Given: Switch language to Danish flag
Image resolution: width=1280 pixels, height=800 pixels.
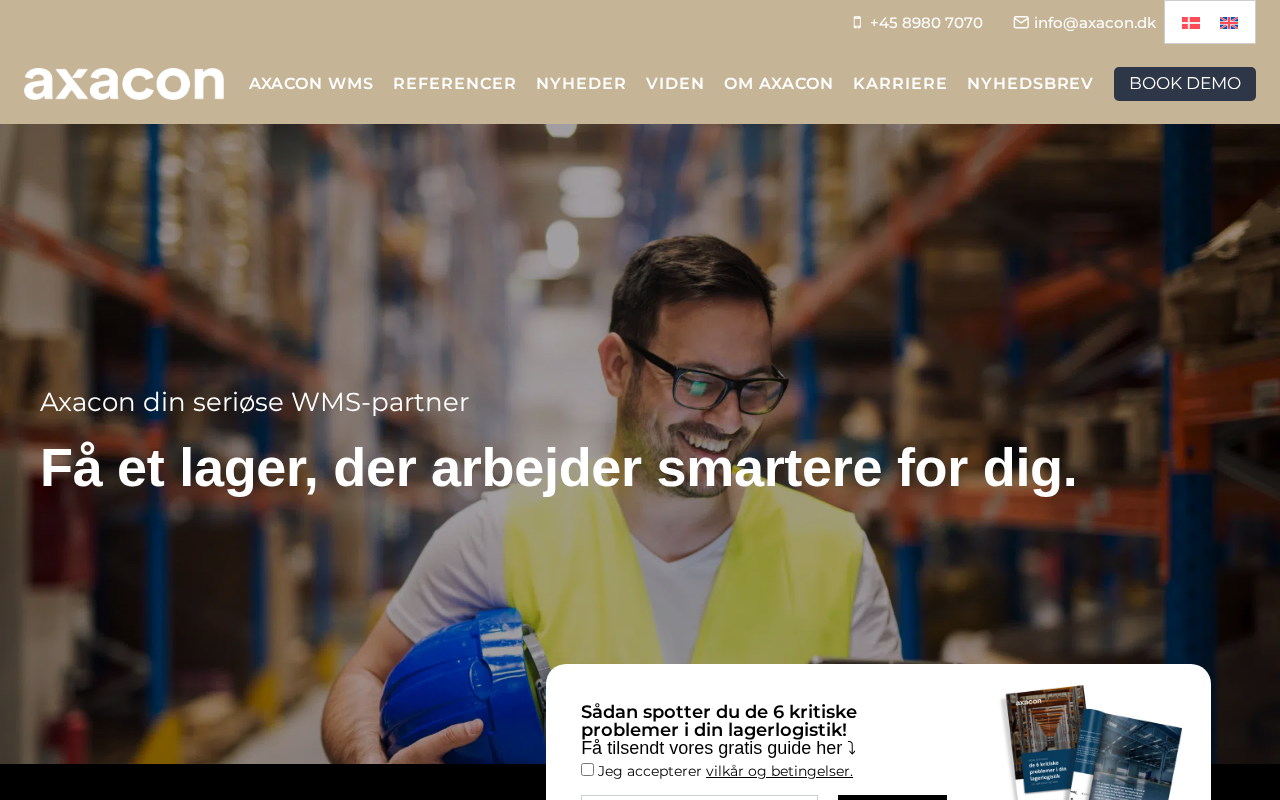Looking at the screenshot, I should click(x=1190, y=23).
